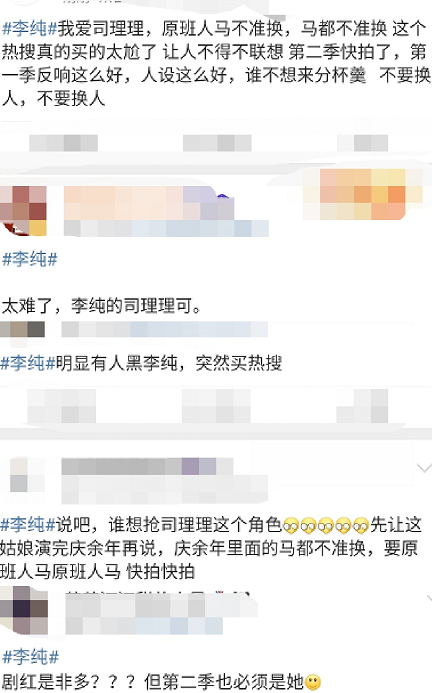
Task: Comment on the 突然买热搜 post
Action: (216, 406)
